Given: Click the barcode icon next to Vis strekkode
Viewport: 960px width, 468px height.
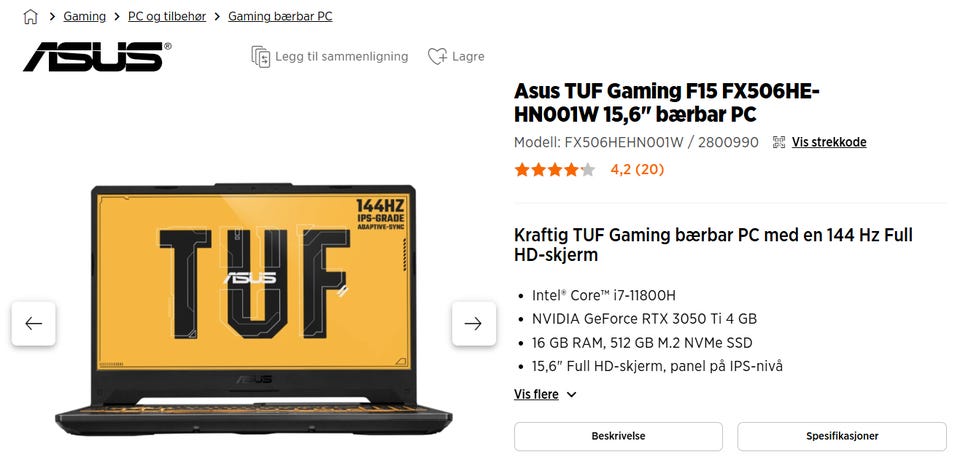Looking at the screenshot, I should (x=779, y=142).
